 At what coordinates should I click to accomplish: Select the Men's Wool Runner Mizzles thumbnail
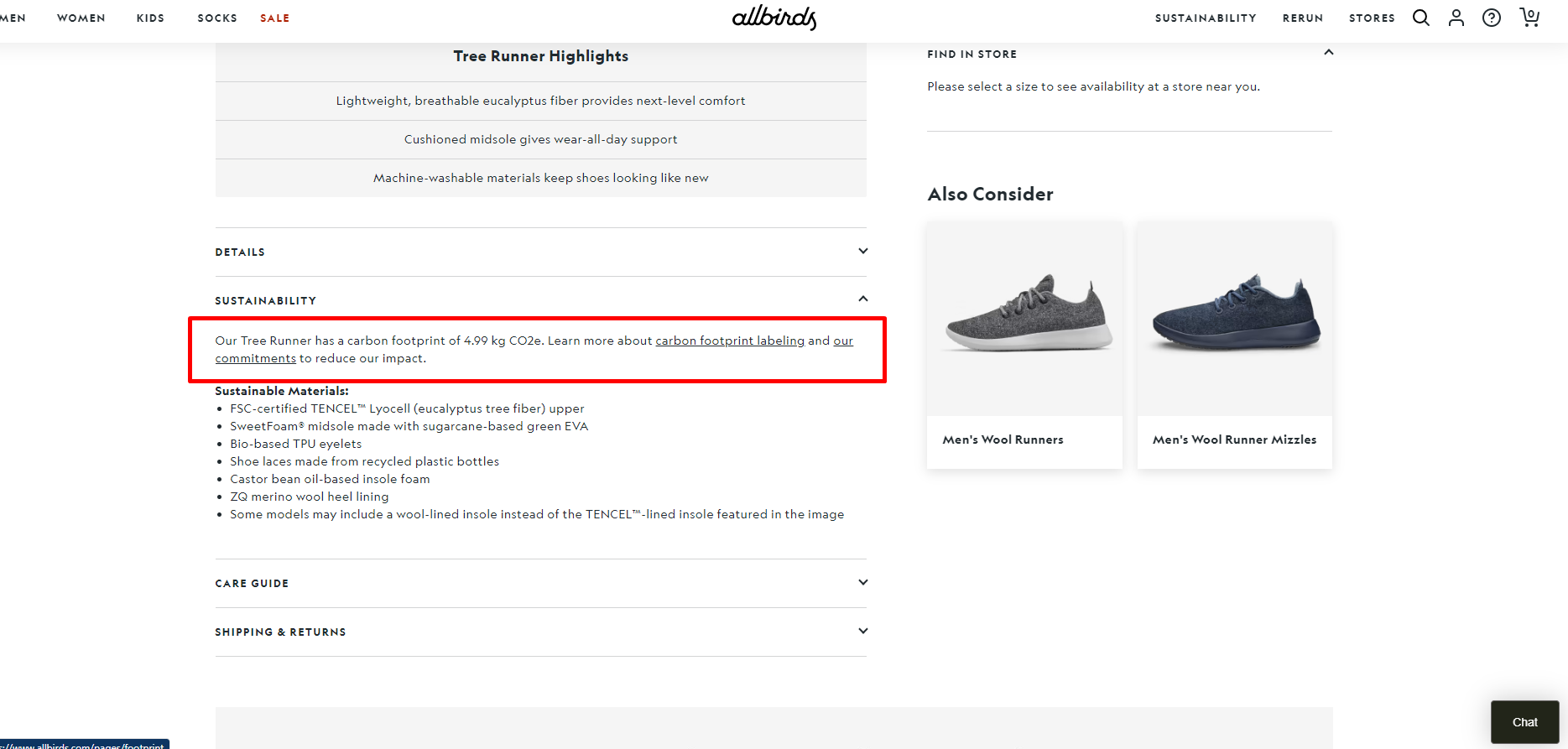tap(1234, 320)
